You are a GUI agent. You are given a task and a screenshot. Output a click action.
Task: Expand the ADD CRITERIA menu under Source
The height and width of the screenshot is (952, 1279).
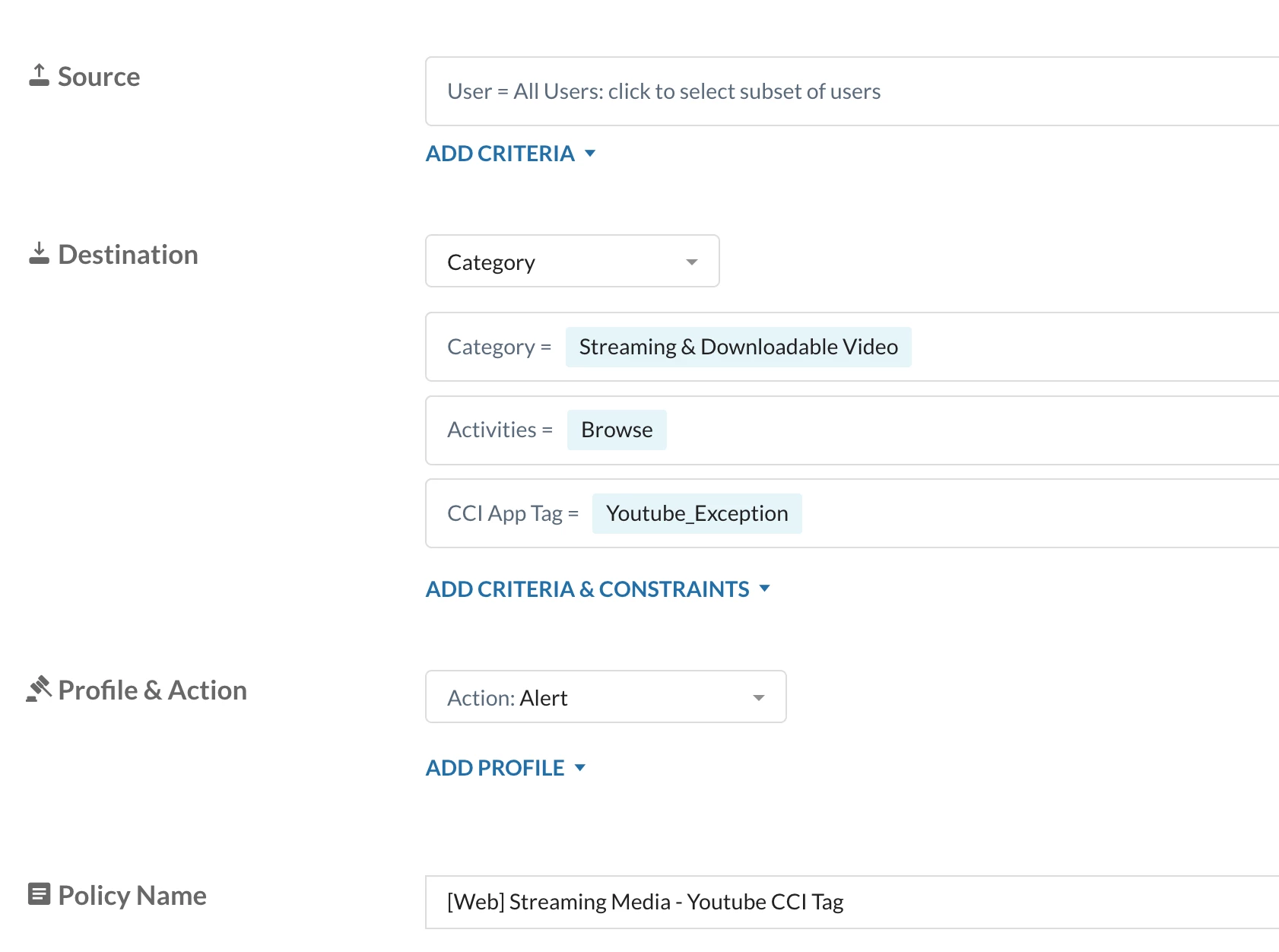(510, 154)
